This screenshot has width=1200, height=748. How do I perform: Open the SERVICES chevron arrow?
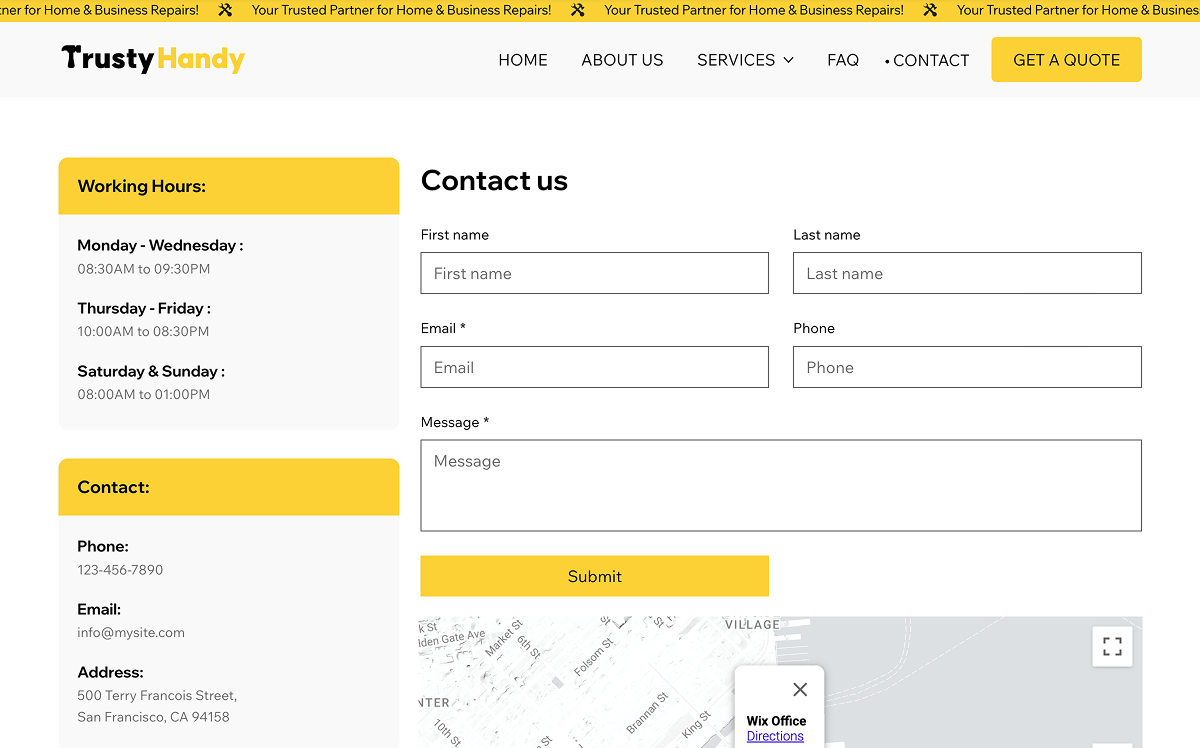791,60
